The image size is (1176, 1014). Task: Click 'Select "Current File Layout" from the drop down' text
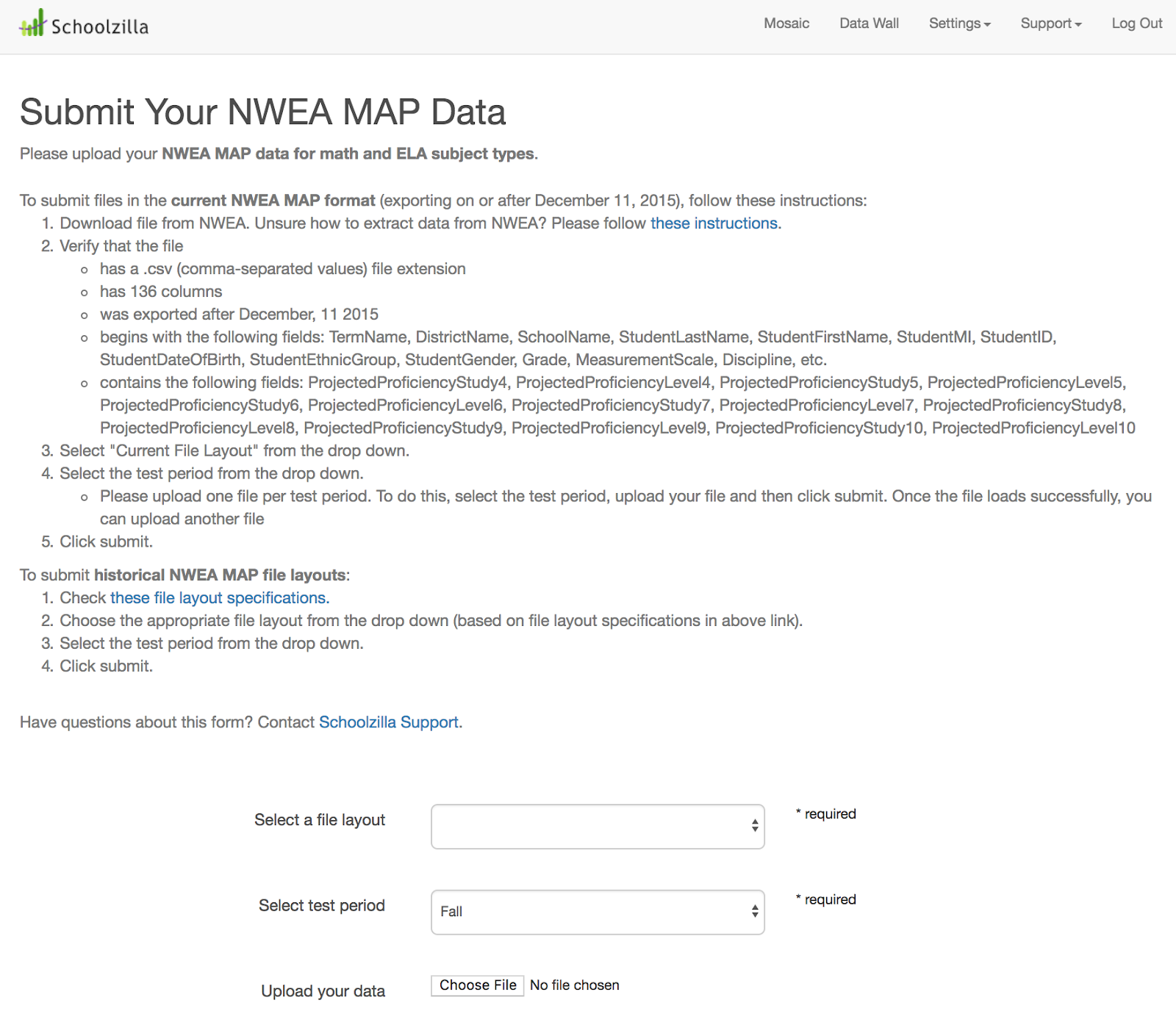click(x=234, y=451)
